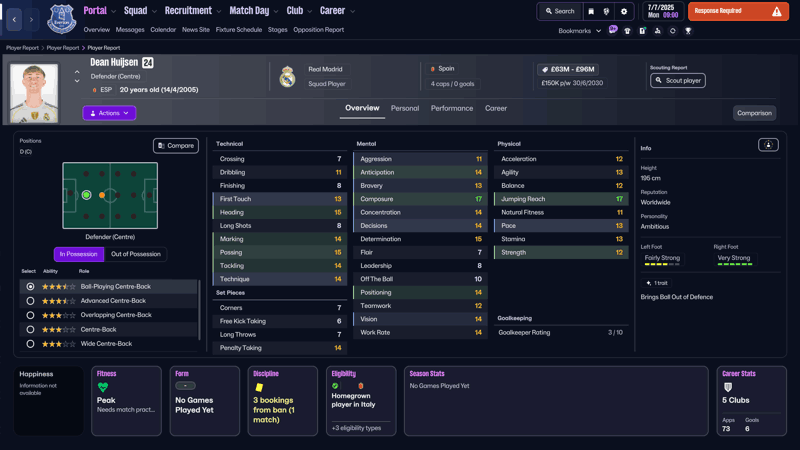The height and width of the screenshot is (450, 800).
Task: Open the Fixture Schedule submenu item
Action: pos(238,30)
